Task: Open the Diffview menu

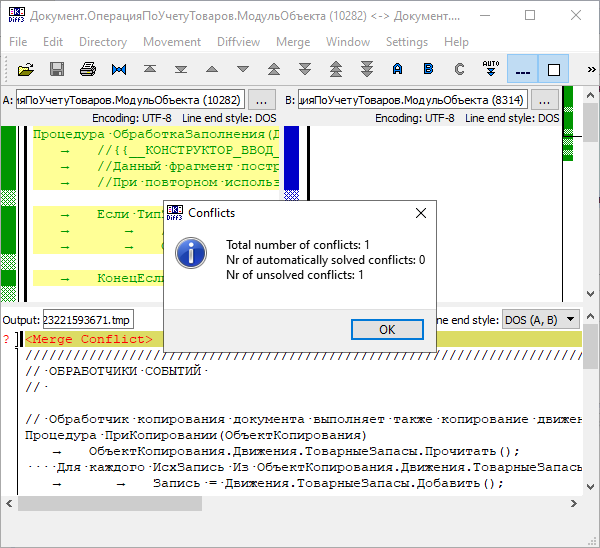Action: coord(239,42)
